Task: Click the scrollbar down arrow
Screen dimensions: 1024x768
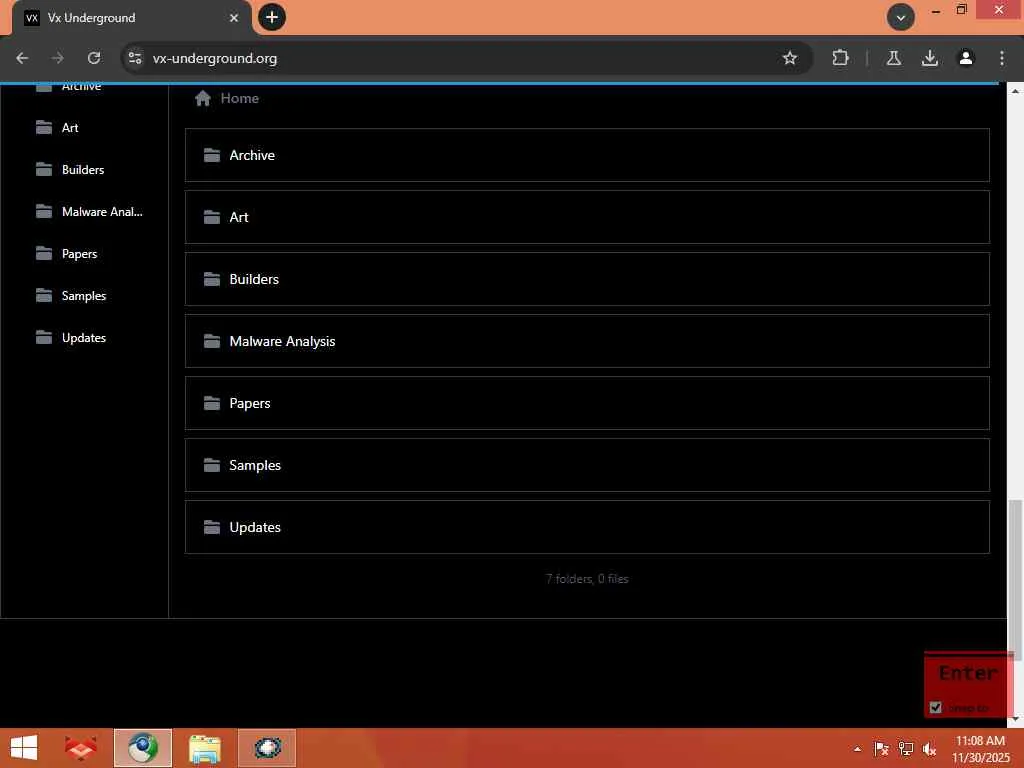Action: [x=1015, y=720]
